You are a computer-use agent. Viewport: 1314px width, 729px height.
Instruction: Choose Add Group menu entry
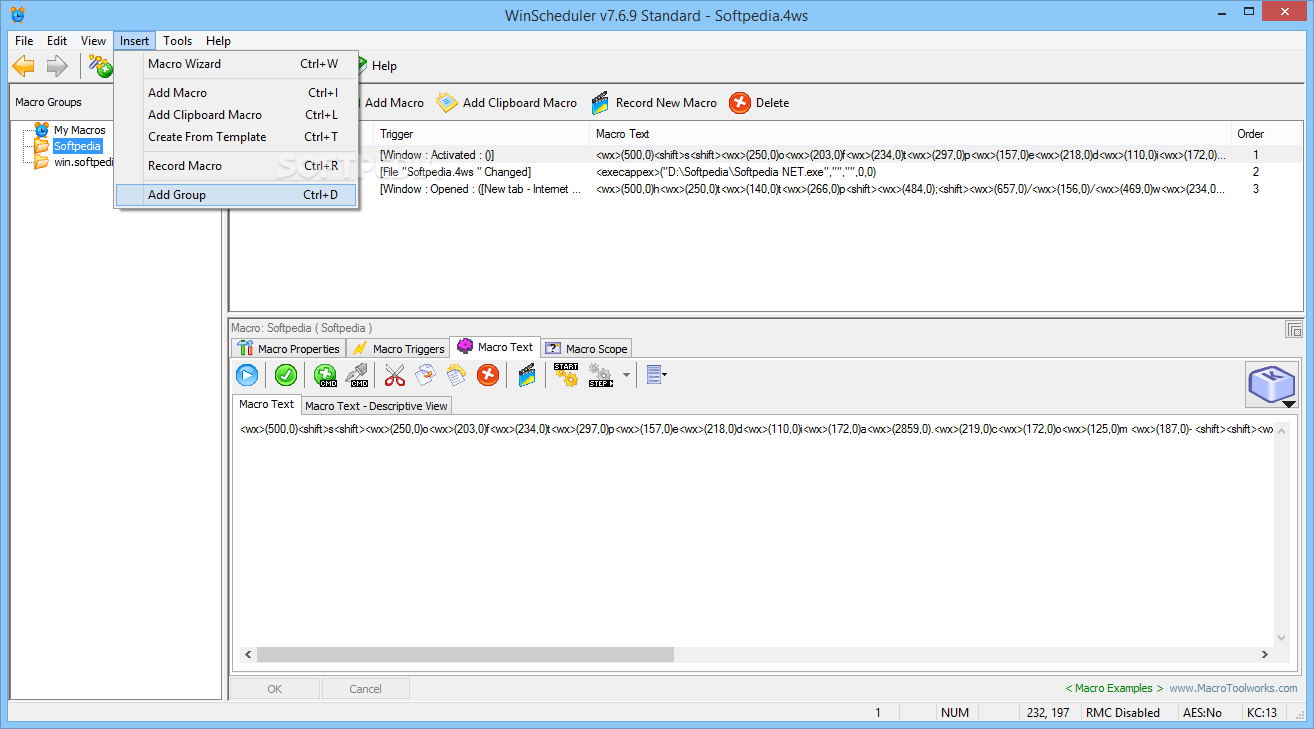click(236, 195)
